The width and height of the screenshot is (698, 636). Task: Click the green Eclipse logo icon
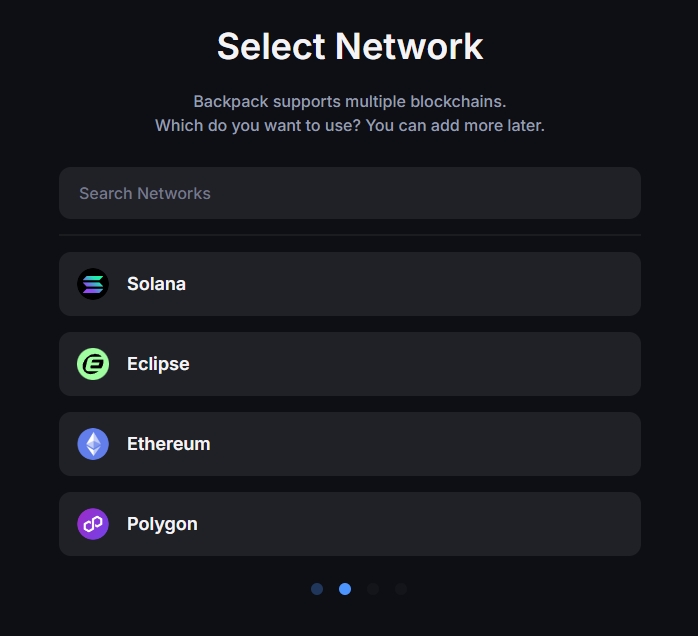[x=93, y=364]
